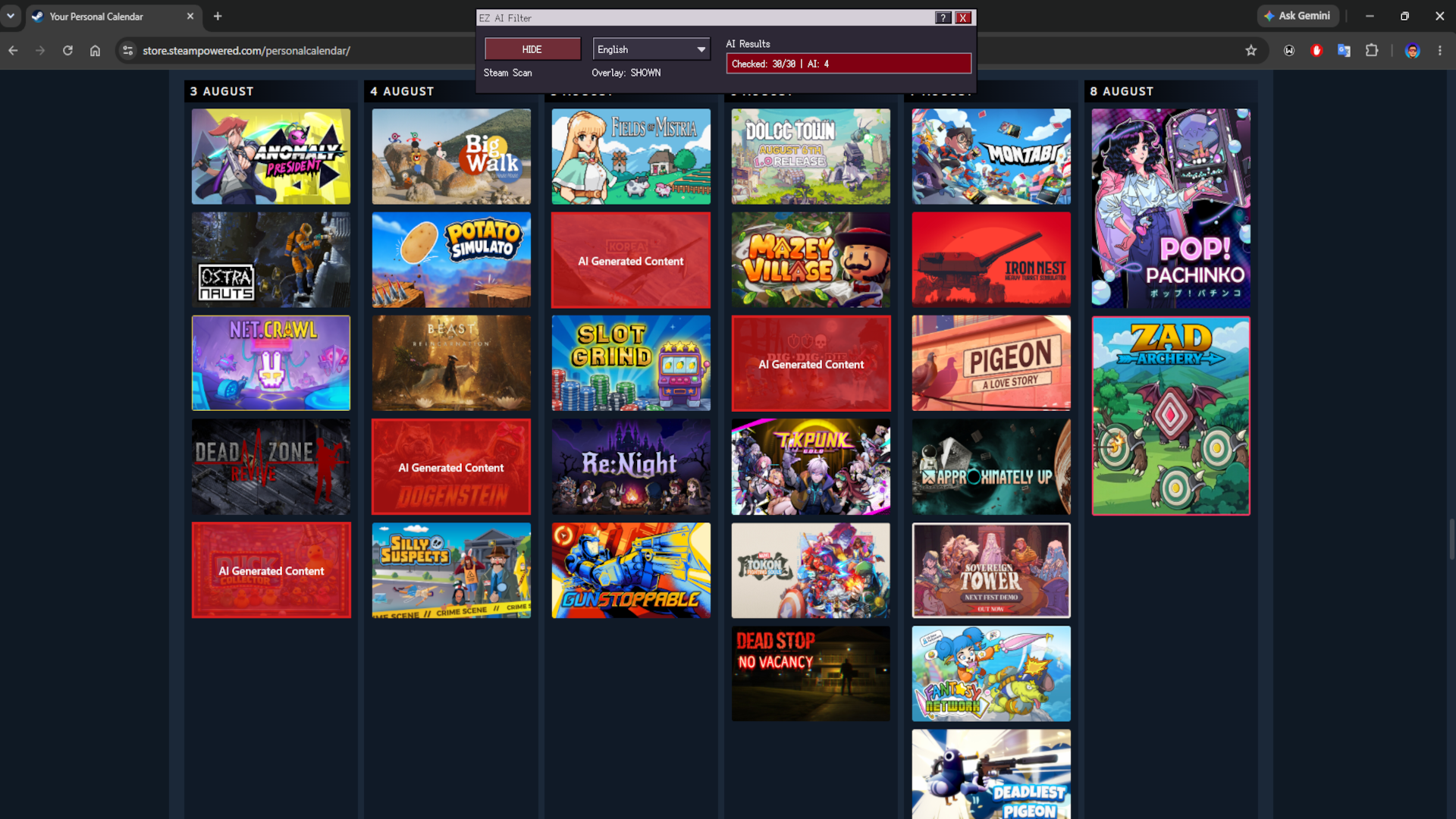Open the Slot Grind game tile

click(x=631, y=363)
